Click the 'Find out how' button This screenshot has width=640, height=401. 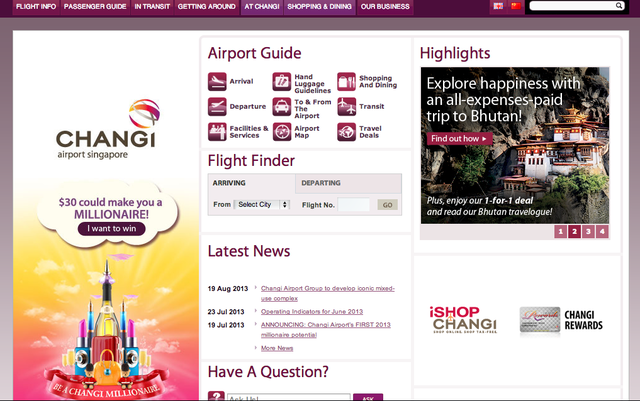[x=459, y=138]
